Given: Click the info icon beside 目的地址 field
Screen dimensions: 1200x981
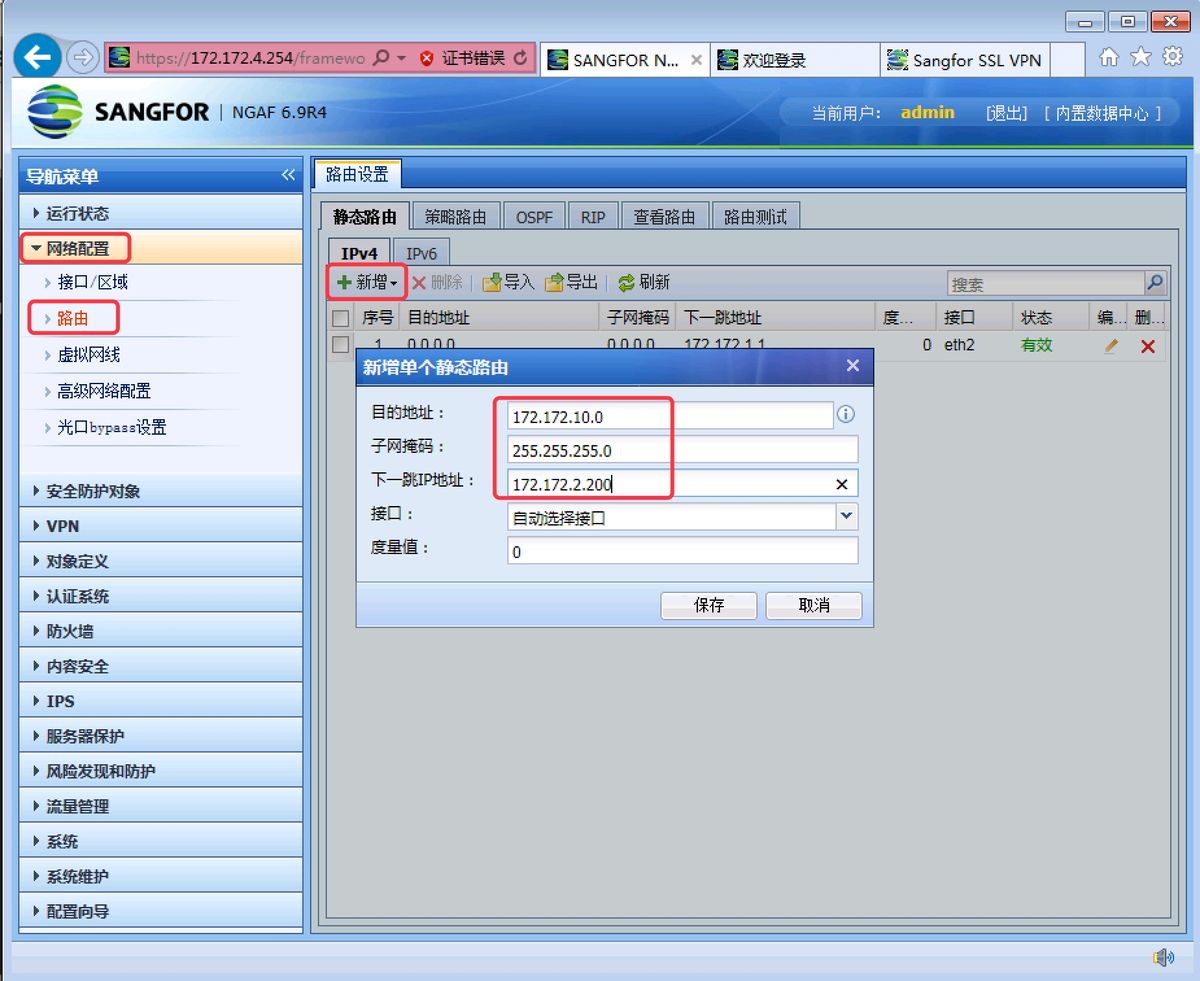Looking at the screenshot, I should click(845, 414).
